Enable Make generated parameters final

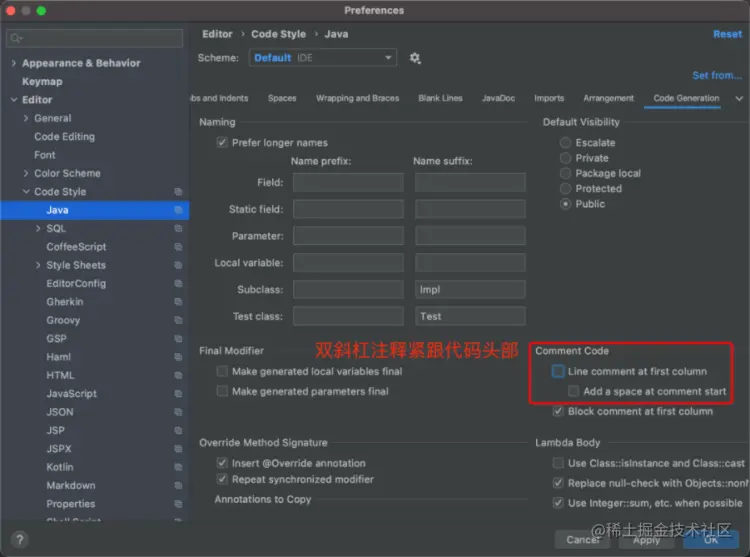coord(222,391)
